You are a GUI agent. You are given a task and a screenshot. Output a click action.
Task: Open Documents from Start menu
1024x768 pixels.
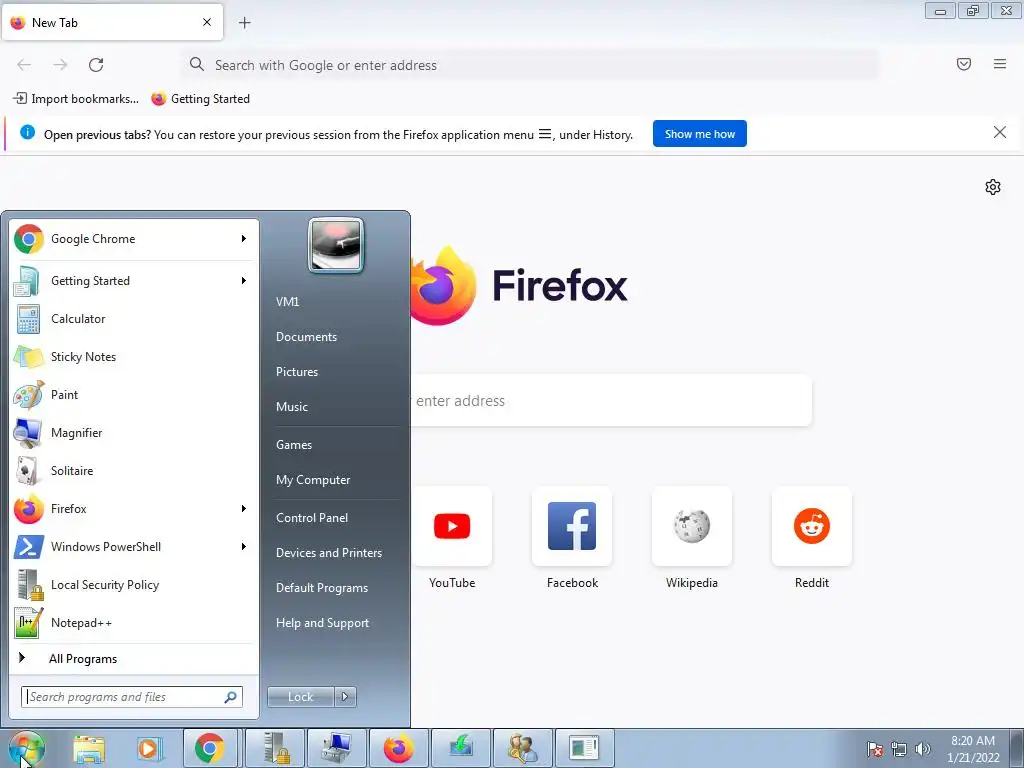(306, 337)
